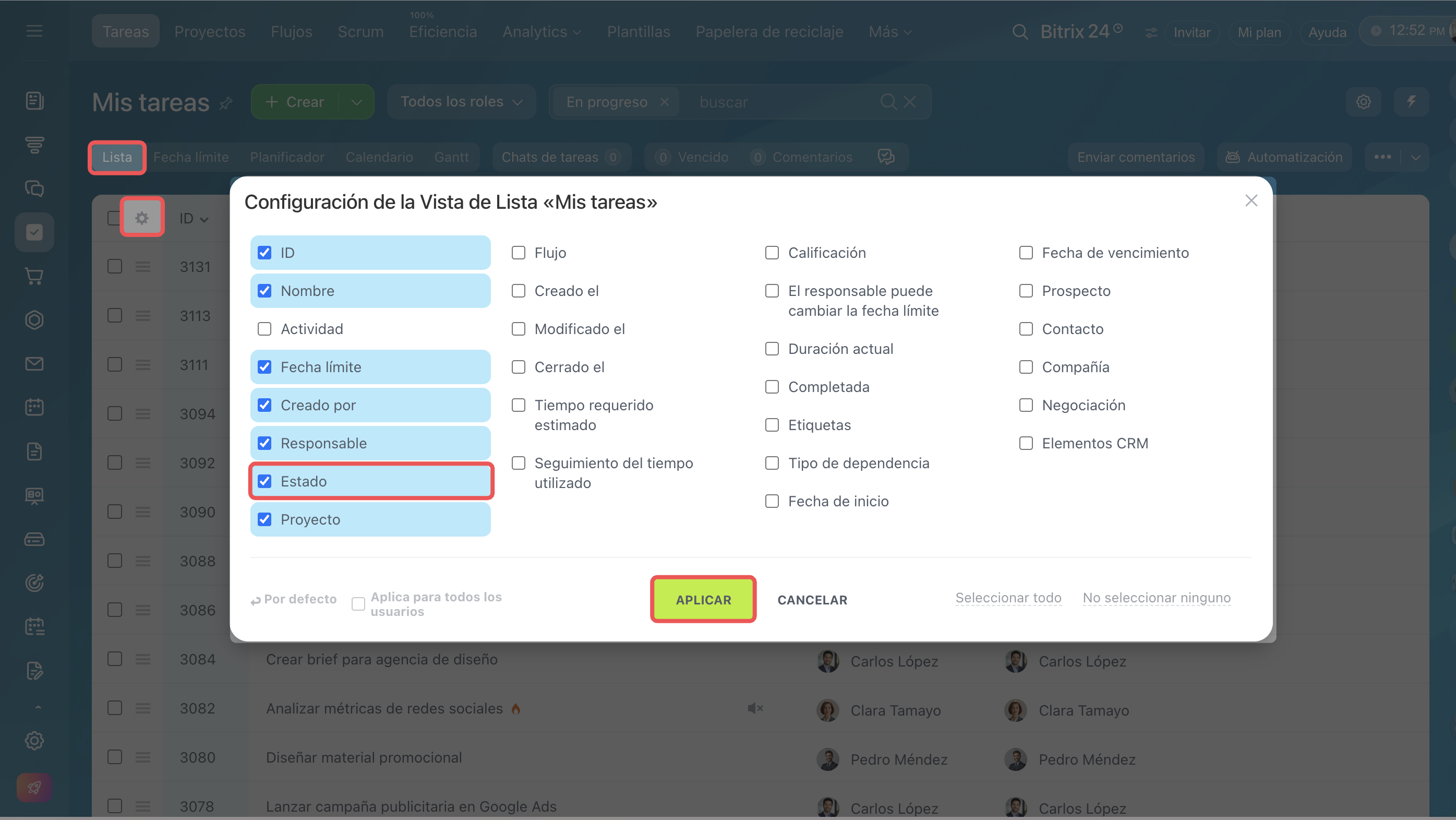Click the search magnifier in top bar
The height and width of the screenshot is (820, 1456).
point(1020,32)
